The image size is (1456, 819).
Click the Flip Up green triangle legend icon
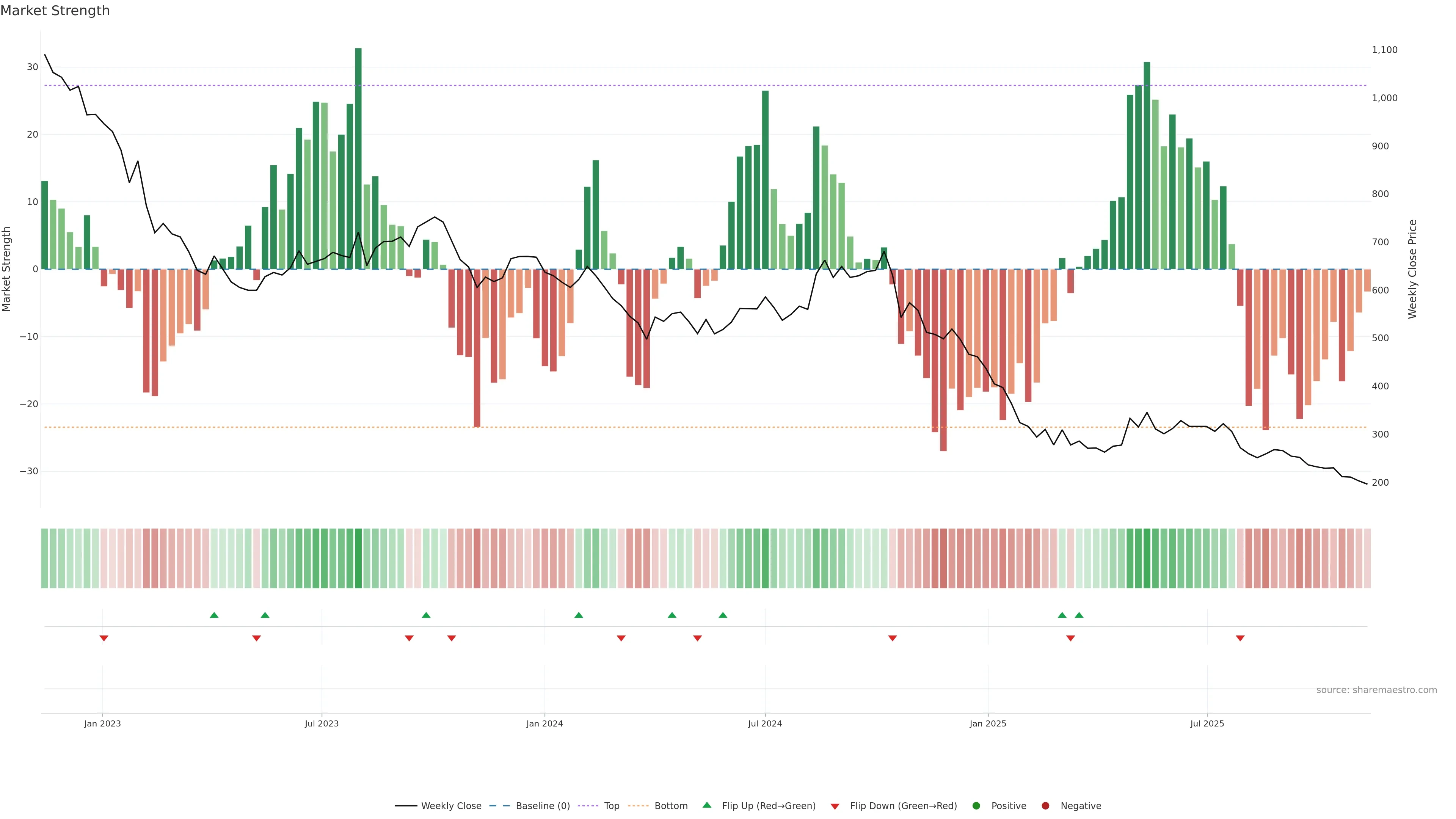click(x=706, y=805)
